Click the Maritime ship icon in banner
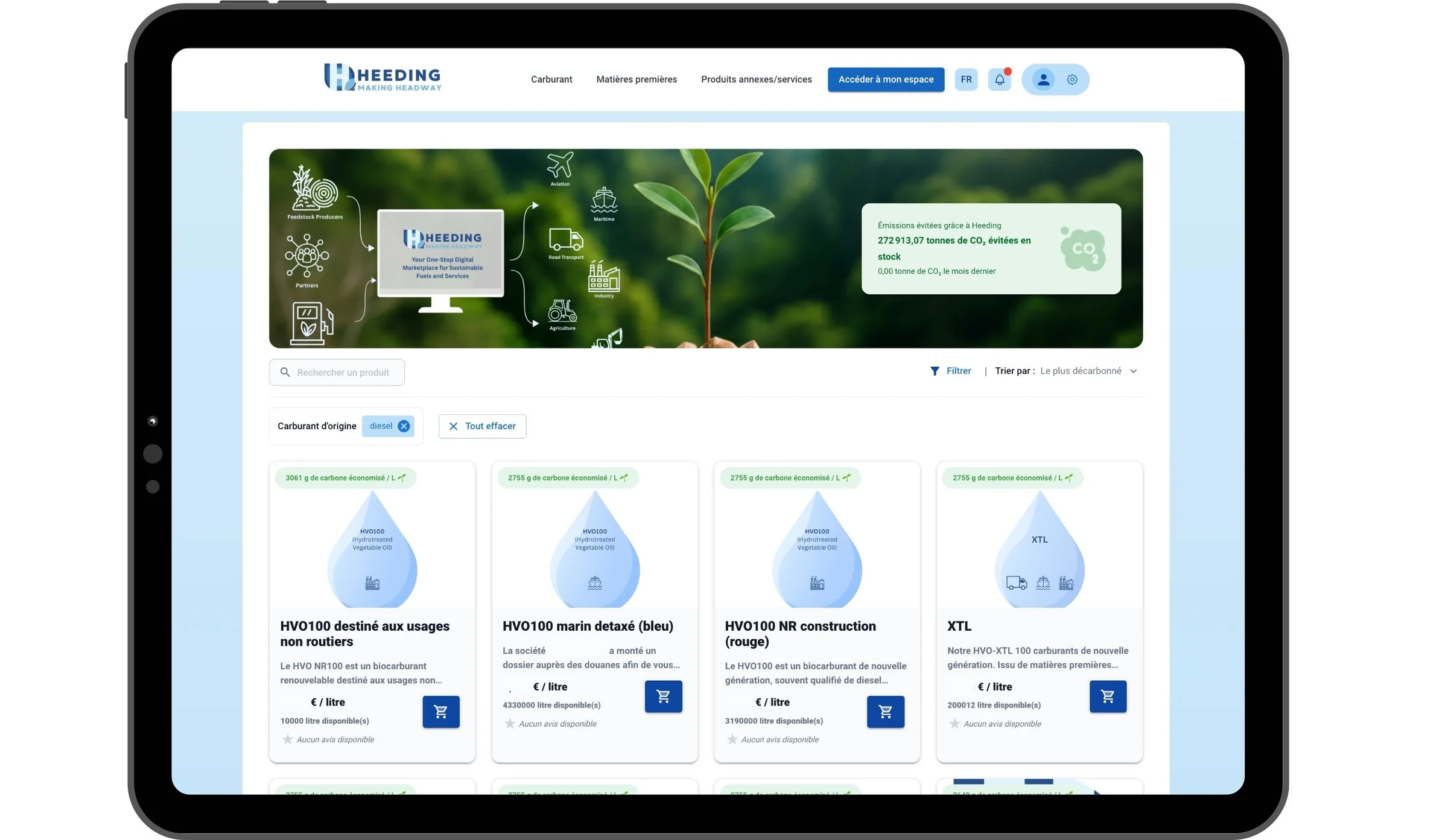 604,200
